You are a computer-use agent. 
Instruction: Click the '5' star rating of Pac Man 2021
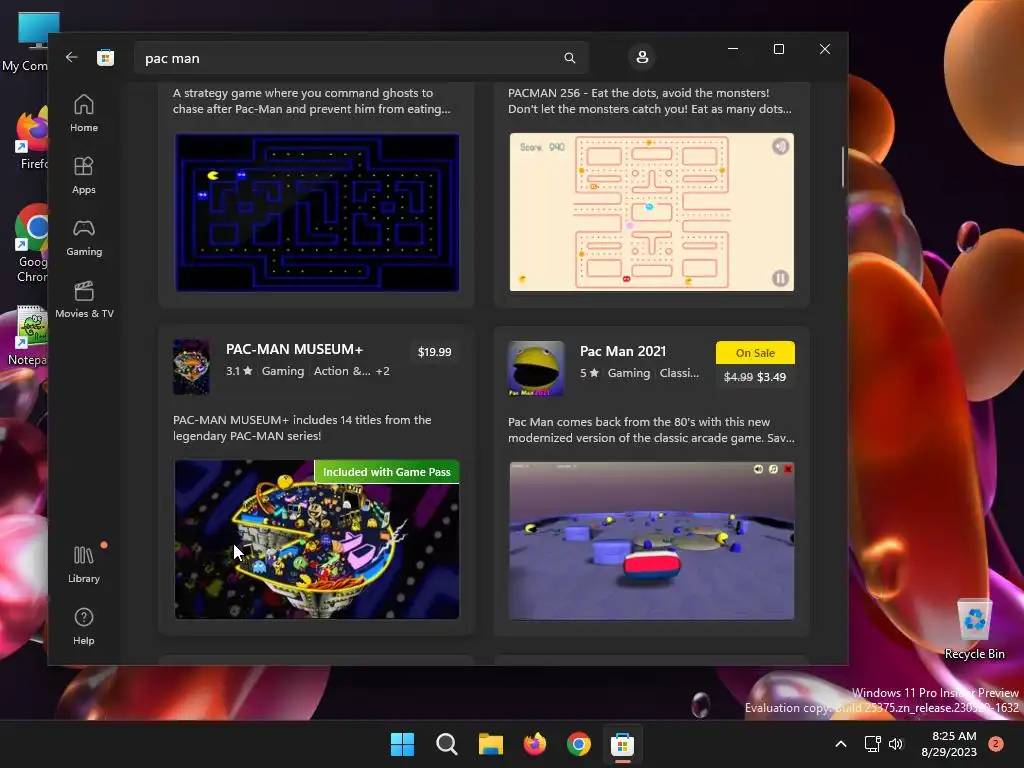click(x=589, y=373)
